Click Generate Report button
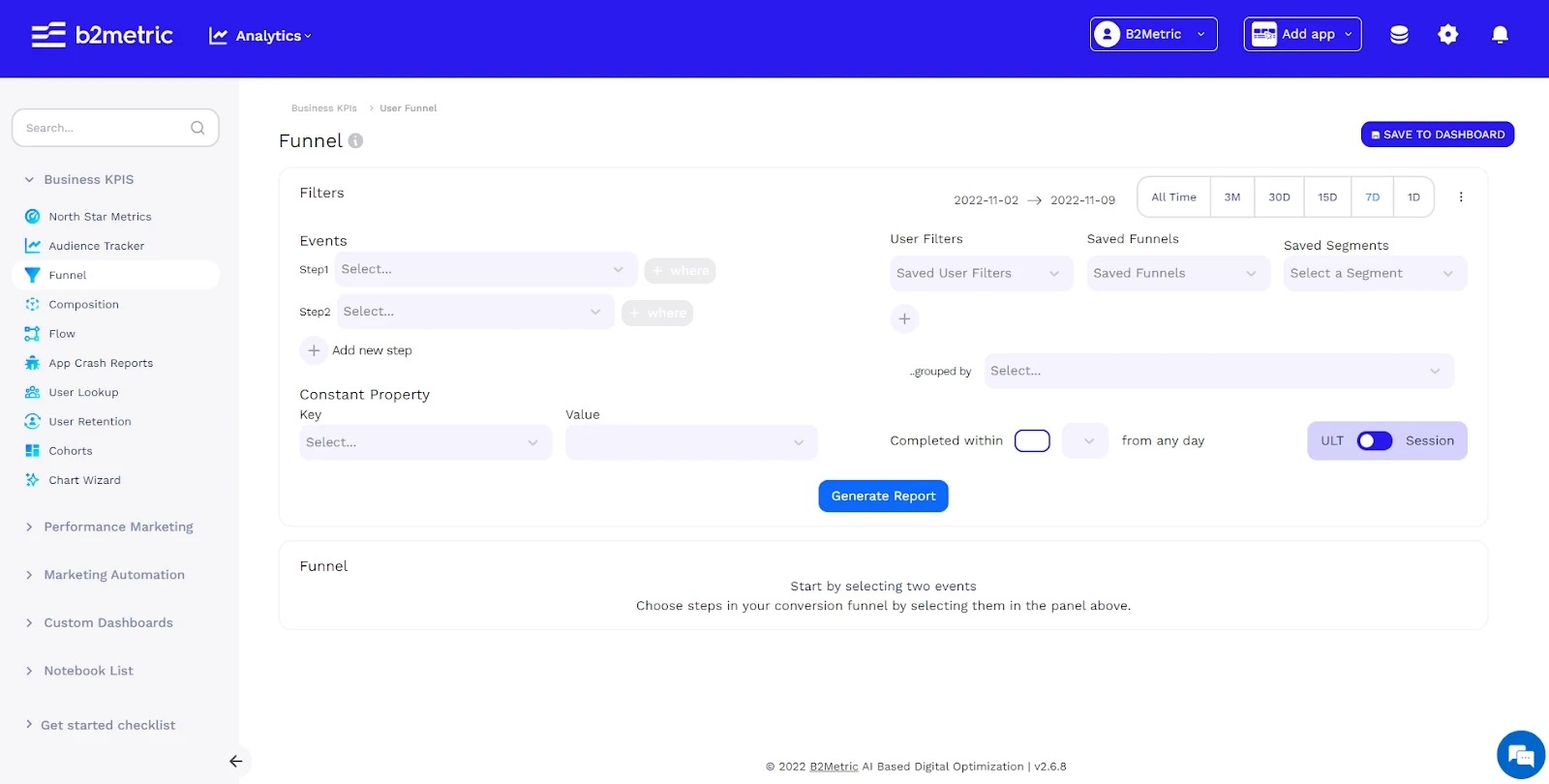Viewport: 1549px width, 784px height. point(883,496)
